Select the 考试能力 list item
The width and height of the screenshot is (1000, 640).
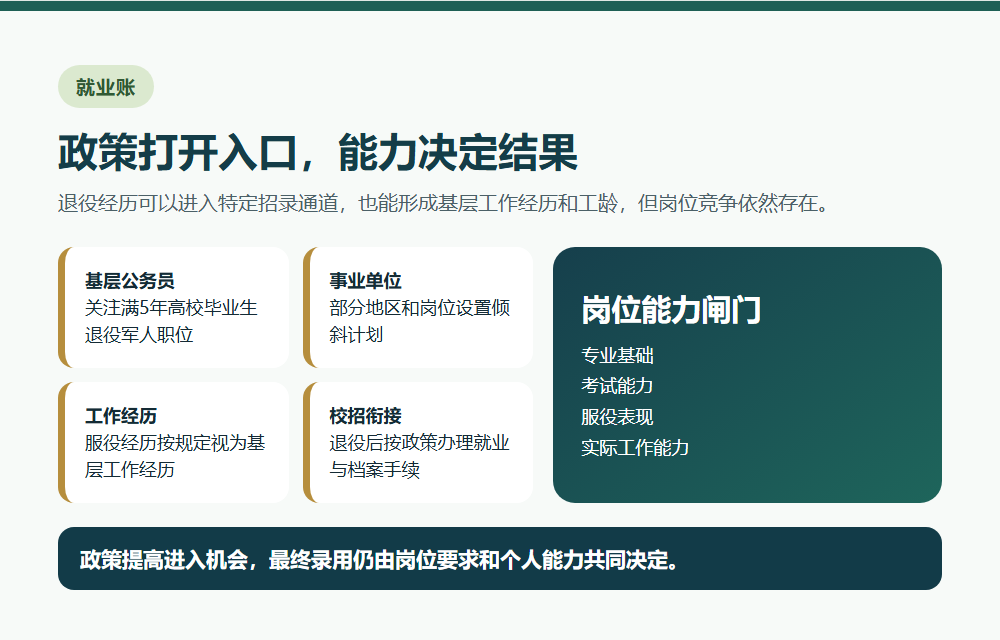pyautogui.click(x=617, y=386)
